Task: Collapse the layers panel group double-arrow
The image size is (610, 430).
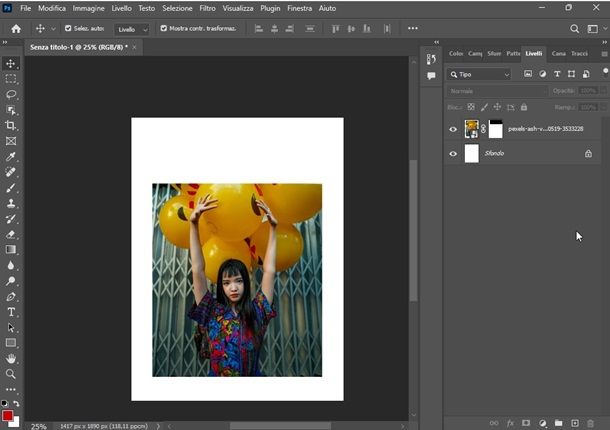Action: point(605,42)
